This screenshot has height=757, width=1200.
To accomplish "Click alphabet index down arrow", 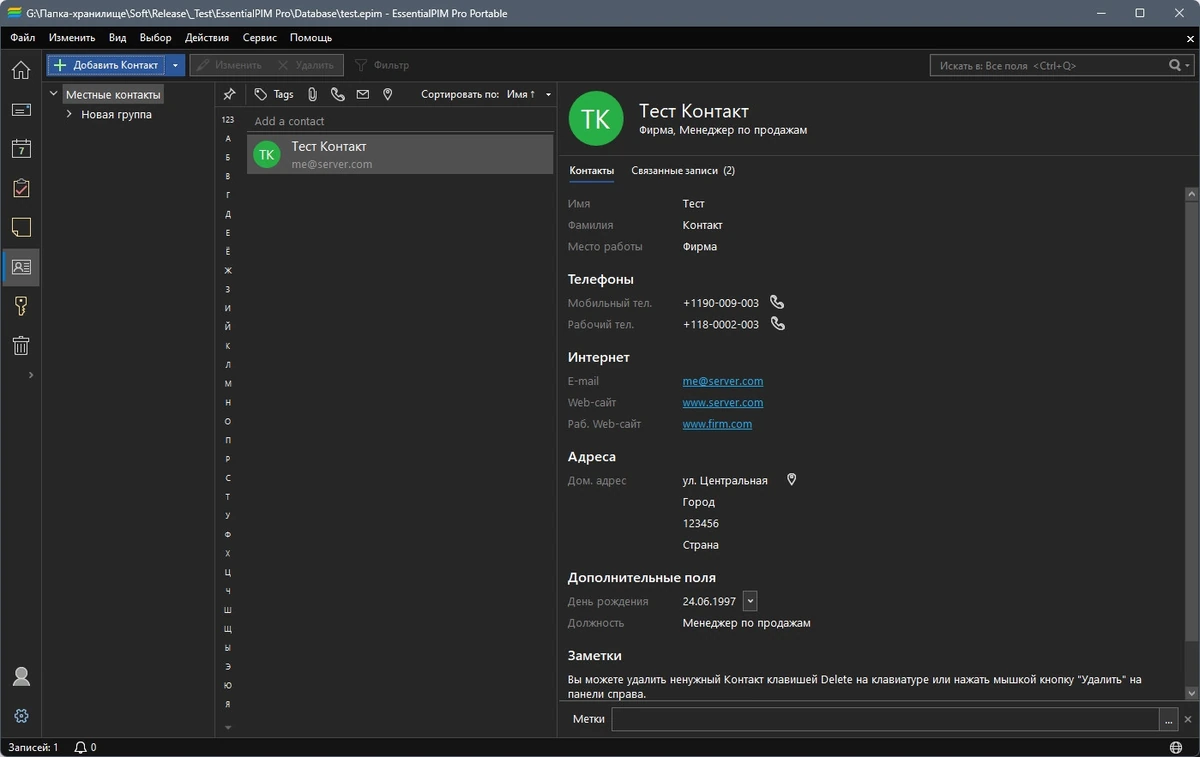I will coord(228,727).
